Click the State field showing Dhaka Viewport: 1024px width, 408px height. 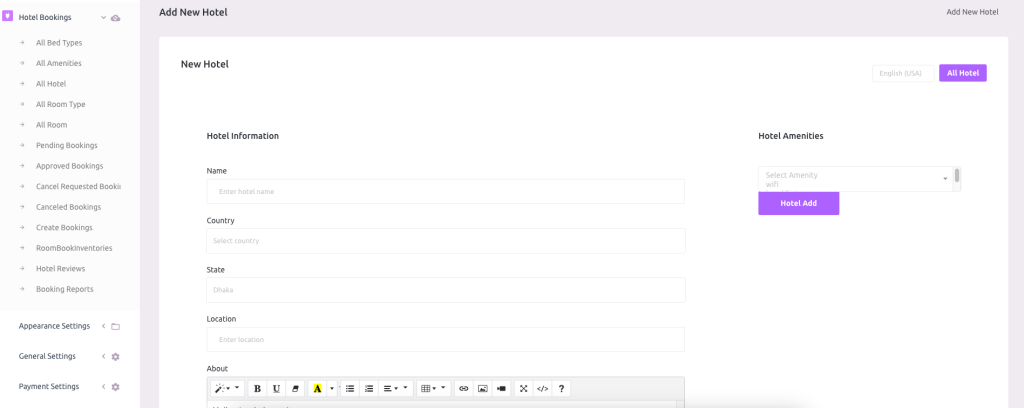coord(446,290)
